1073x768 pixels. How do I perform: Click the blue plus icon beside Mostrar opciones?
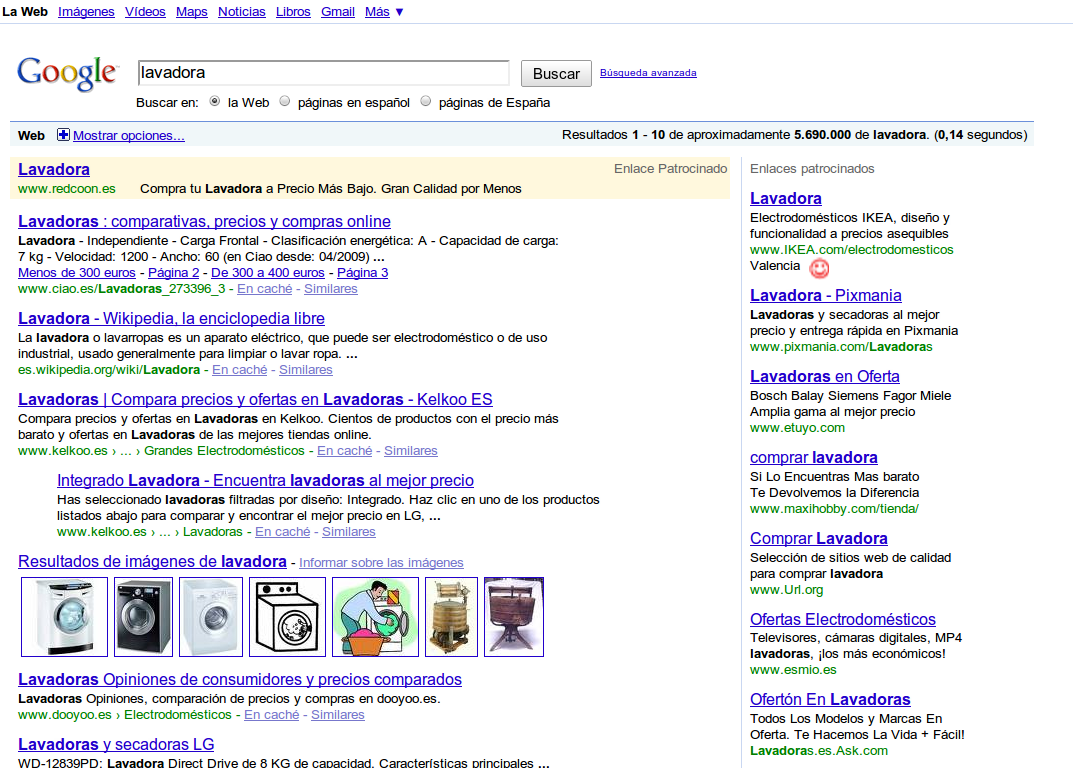tap(64, 135)
